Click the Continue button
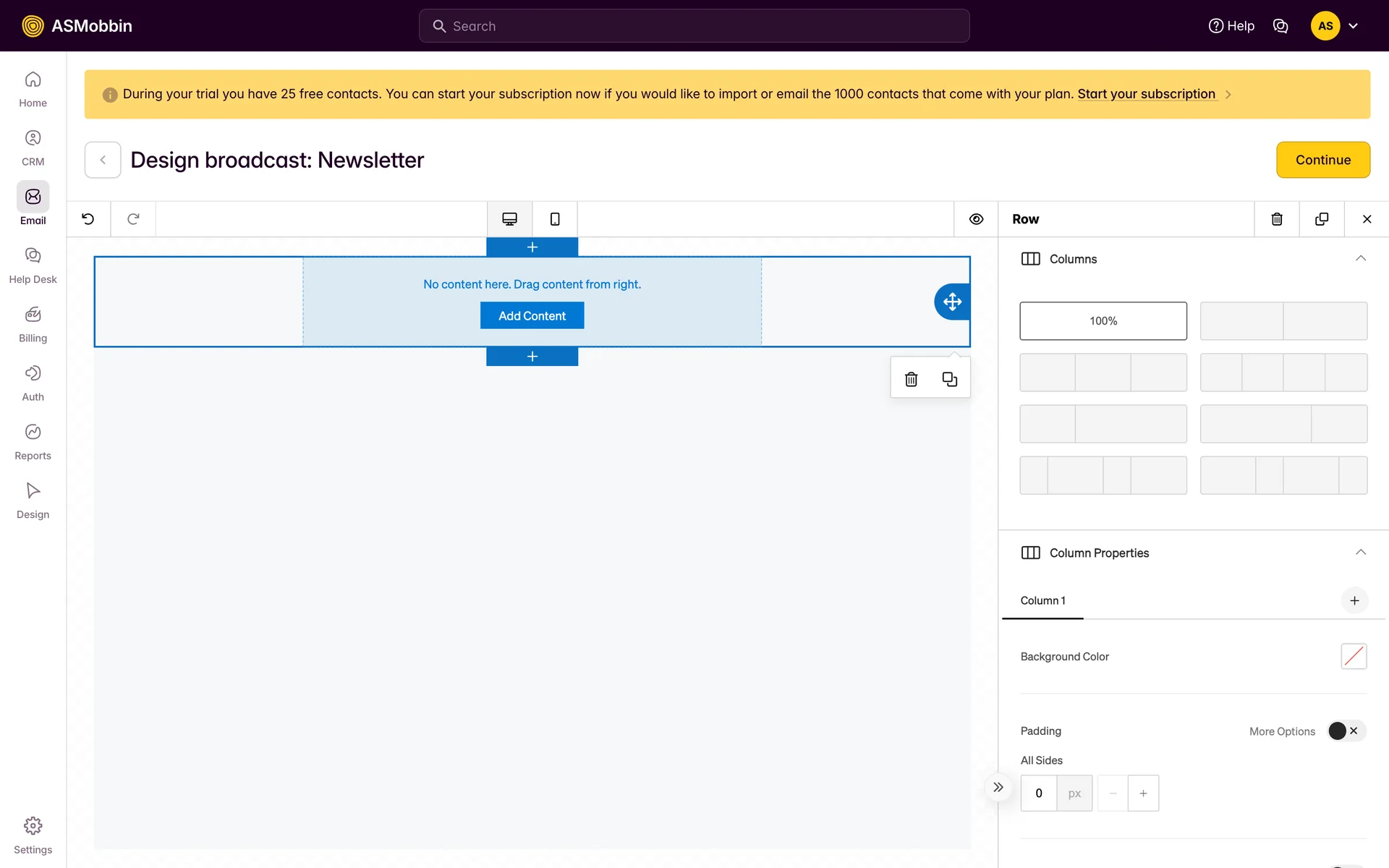1389x868 pixels. click(1322, 160)
